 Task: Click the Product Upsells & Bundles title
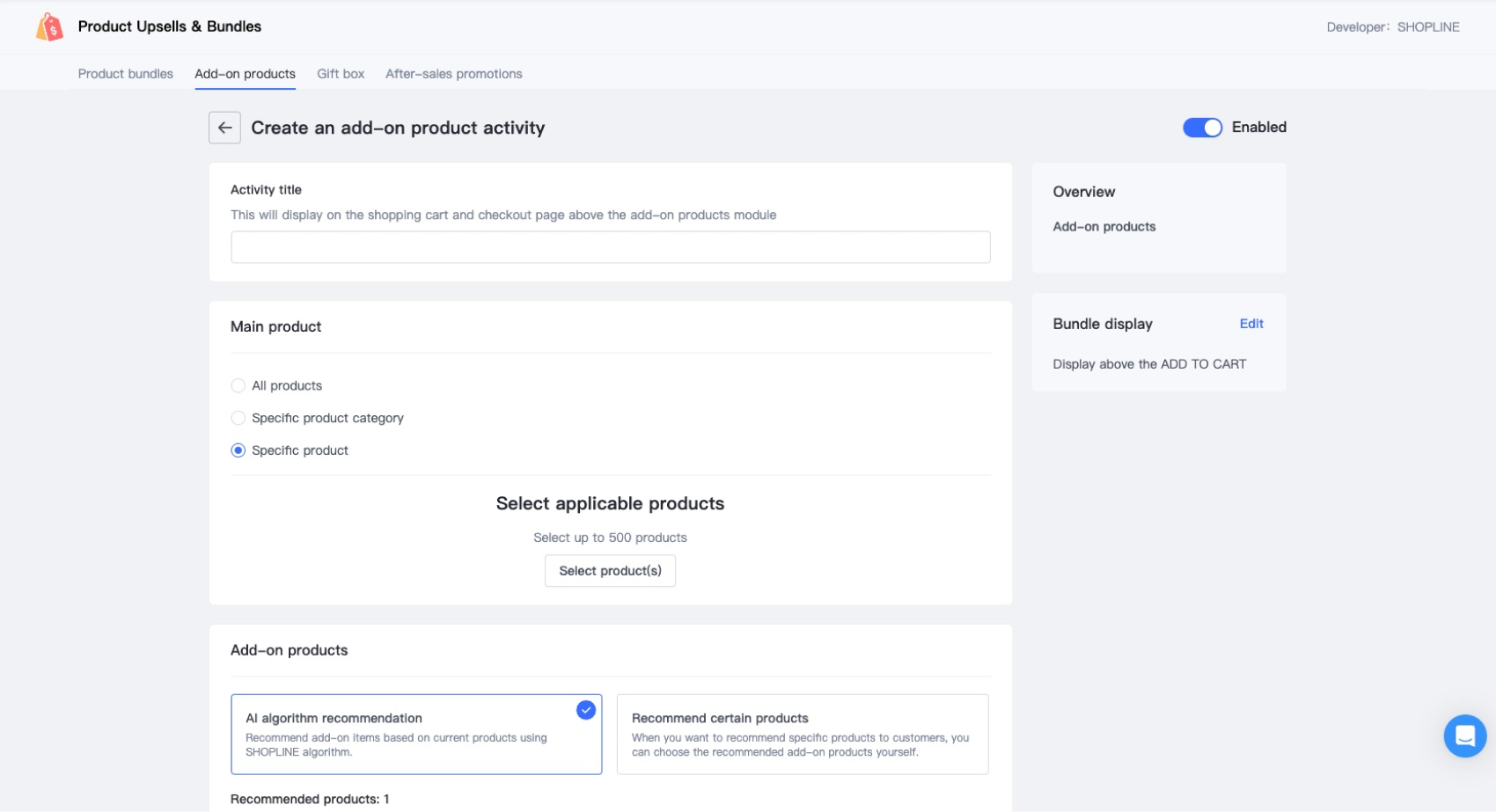(170, 26)
